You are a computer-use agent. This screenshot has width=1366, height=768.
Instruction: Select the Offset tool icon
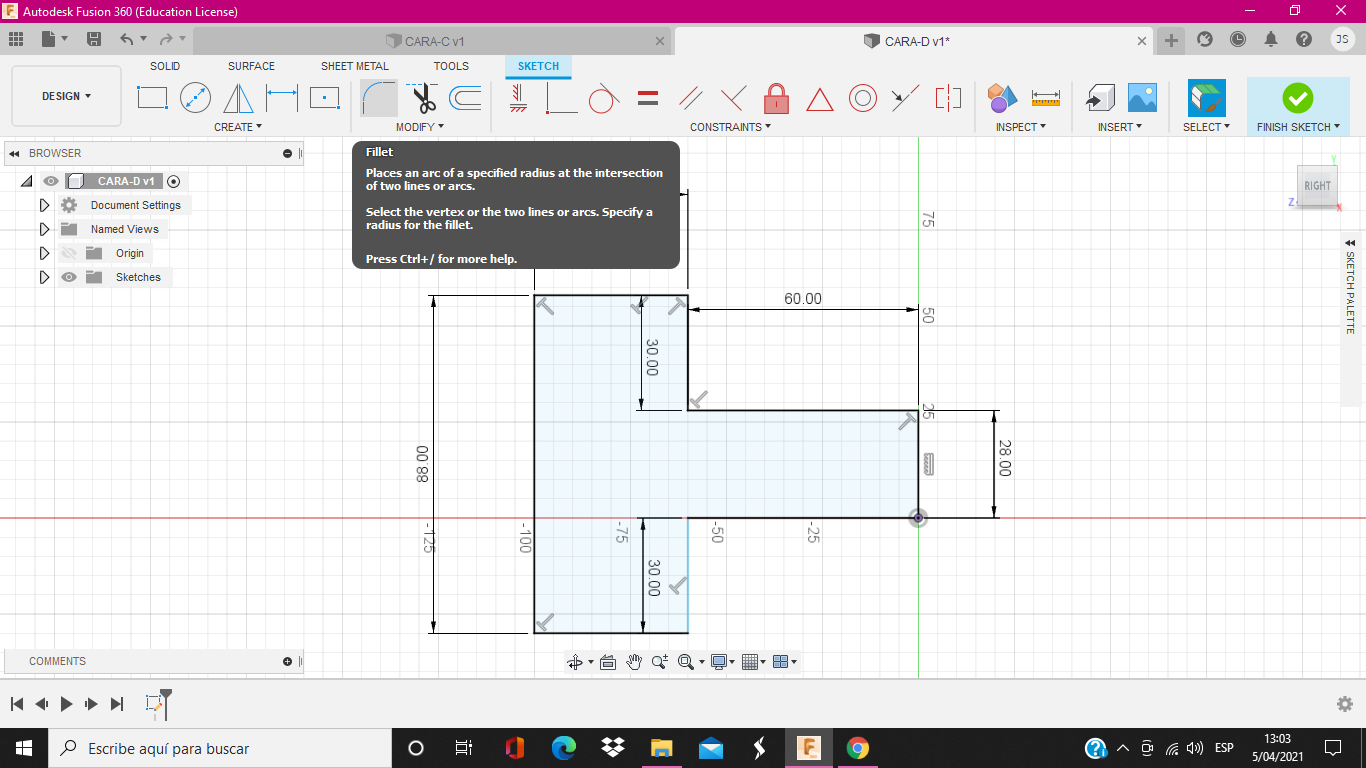[465, 98]
